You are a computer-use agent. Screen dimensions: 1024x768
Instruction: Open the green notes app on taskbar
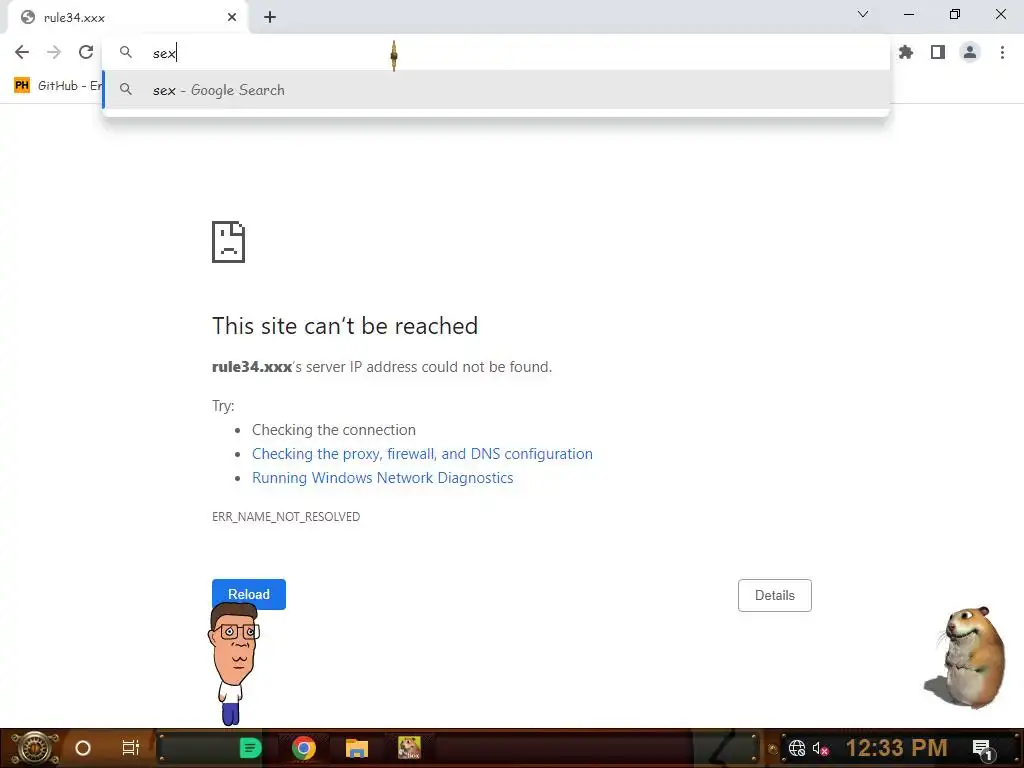point(250,748)
